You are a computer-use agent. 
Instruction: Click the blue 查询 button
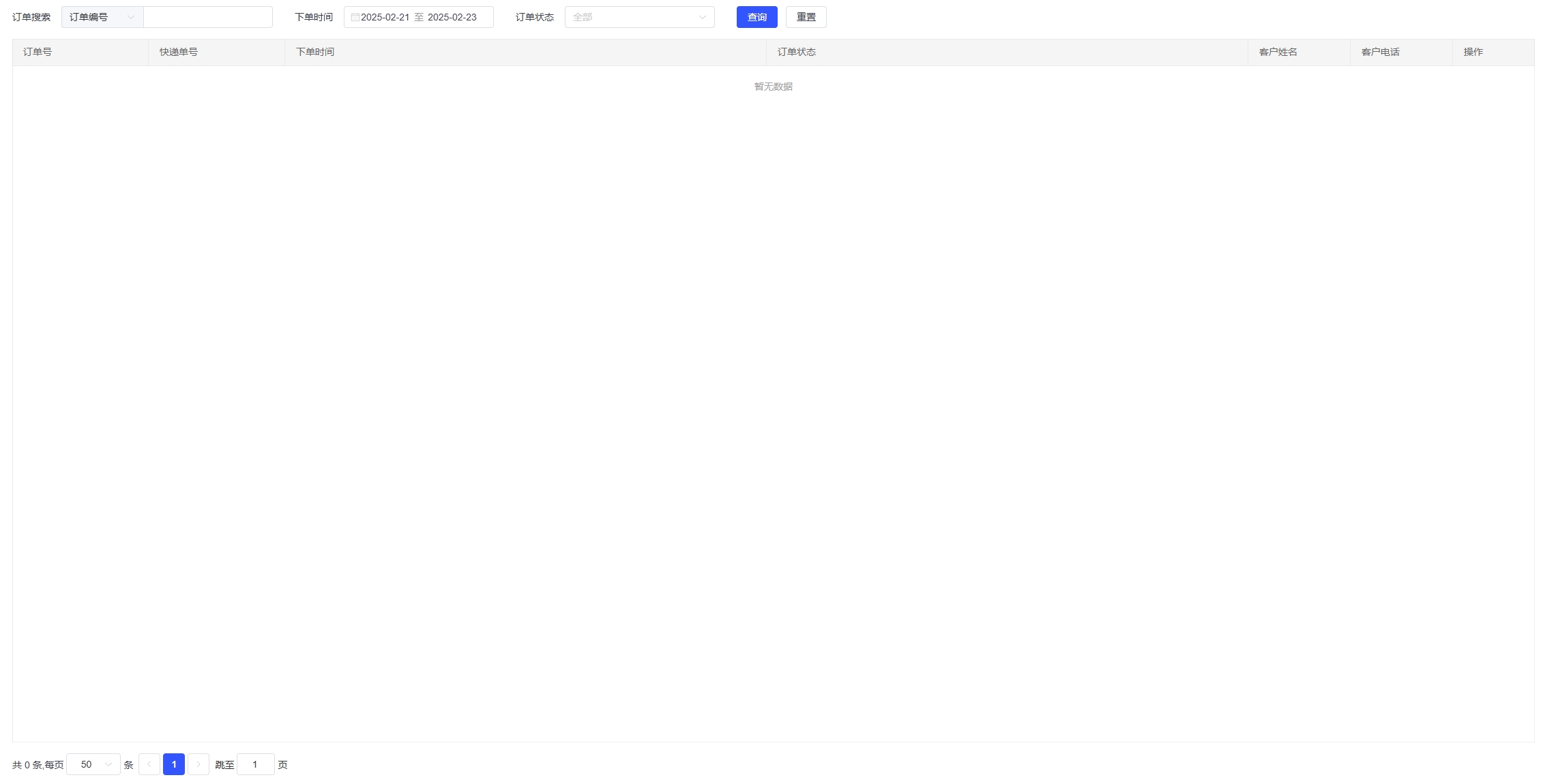[756, 17]
